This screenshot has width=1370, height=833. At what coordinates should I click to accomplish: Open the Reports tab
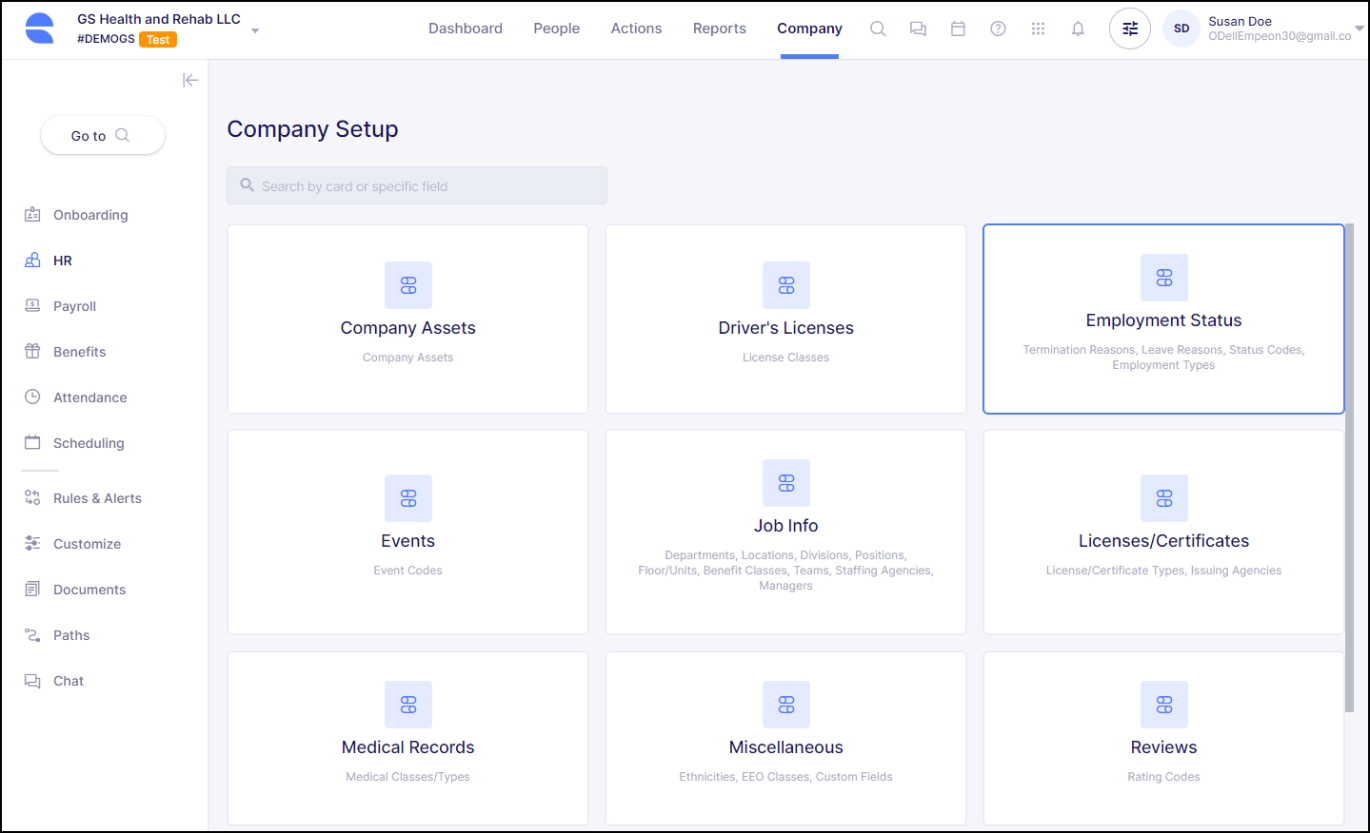tap(719, 29)
